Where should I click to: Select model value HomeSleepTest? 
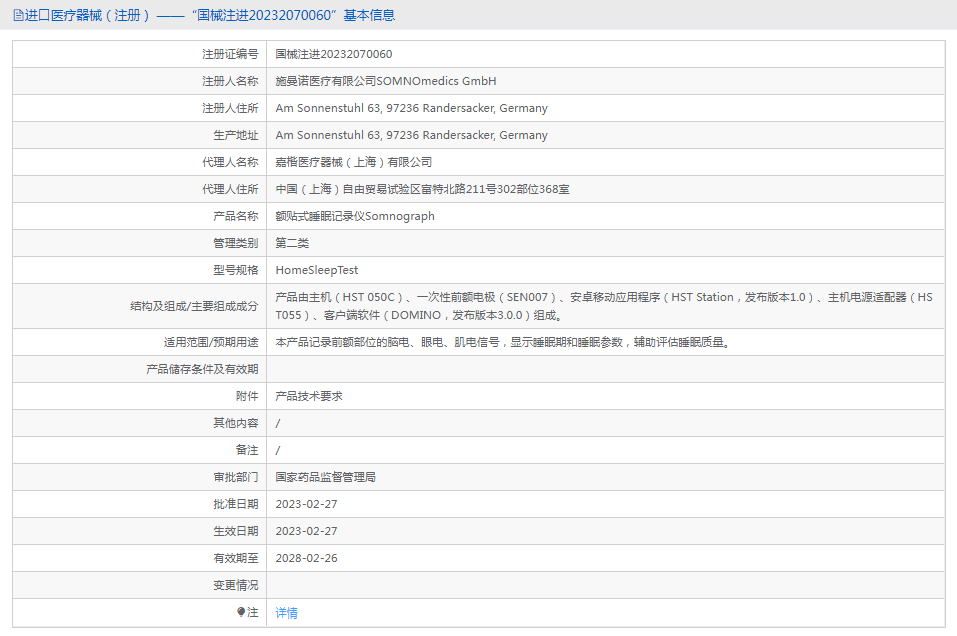317,270
